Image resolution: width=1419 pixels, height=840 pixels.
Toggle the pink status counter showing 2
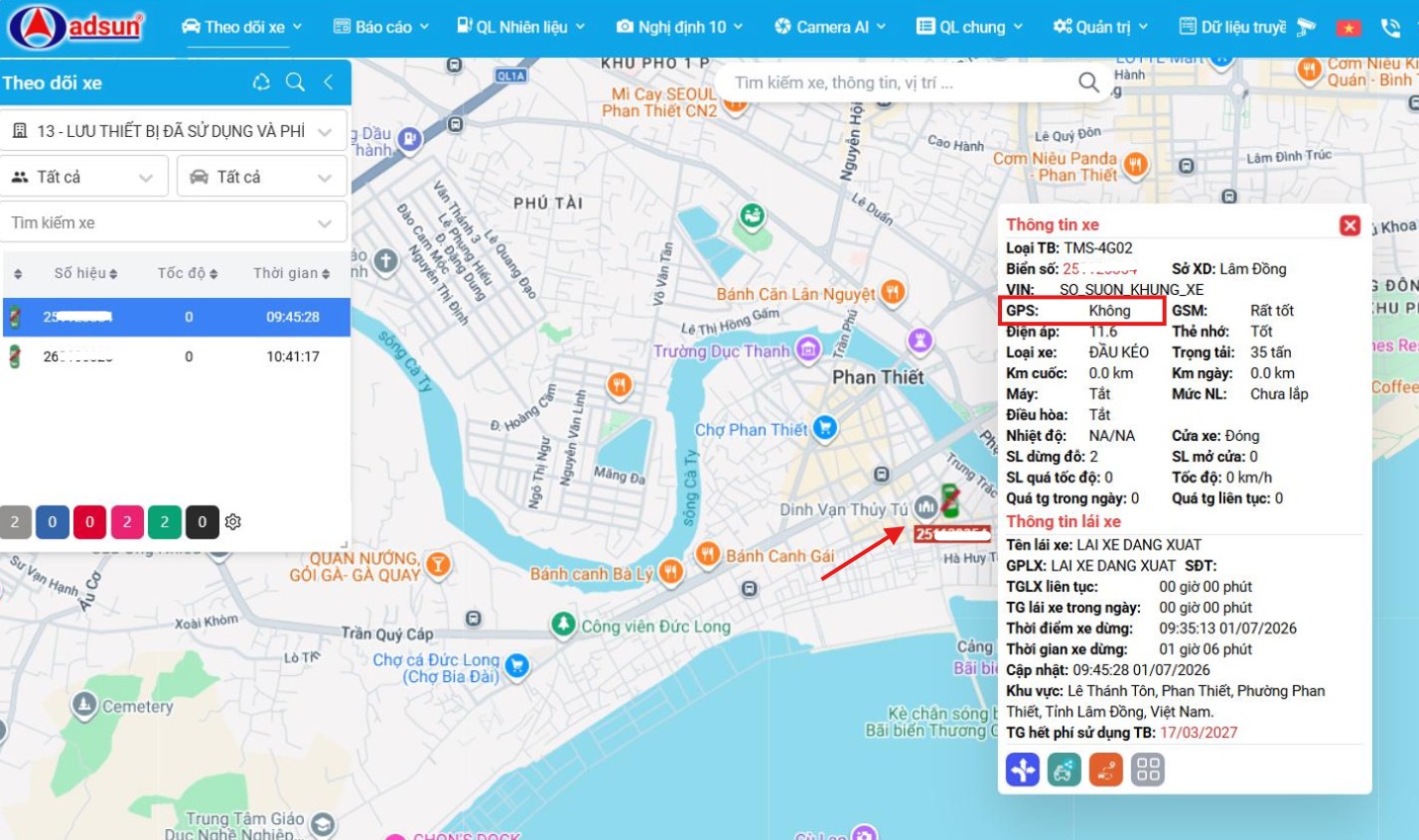coord(127,522)
